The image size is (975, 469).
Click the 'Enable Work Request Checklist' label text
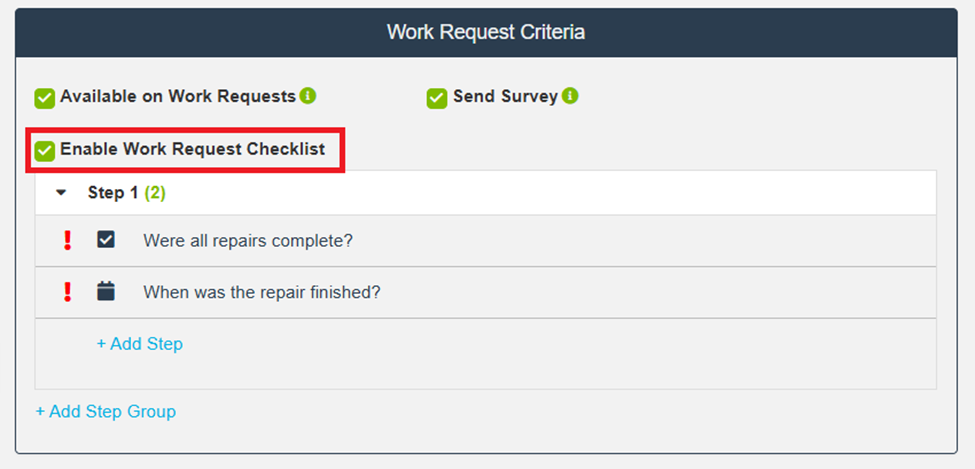click(x=193, y=149)
